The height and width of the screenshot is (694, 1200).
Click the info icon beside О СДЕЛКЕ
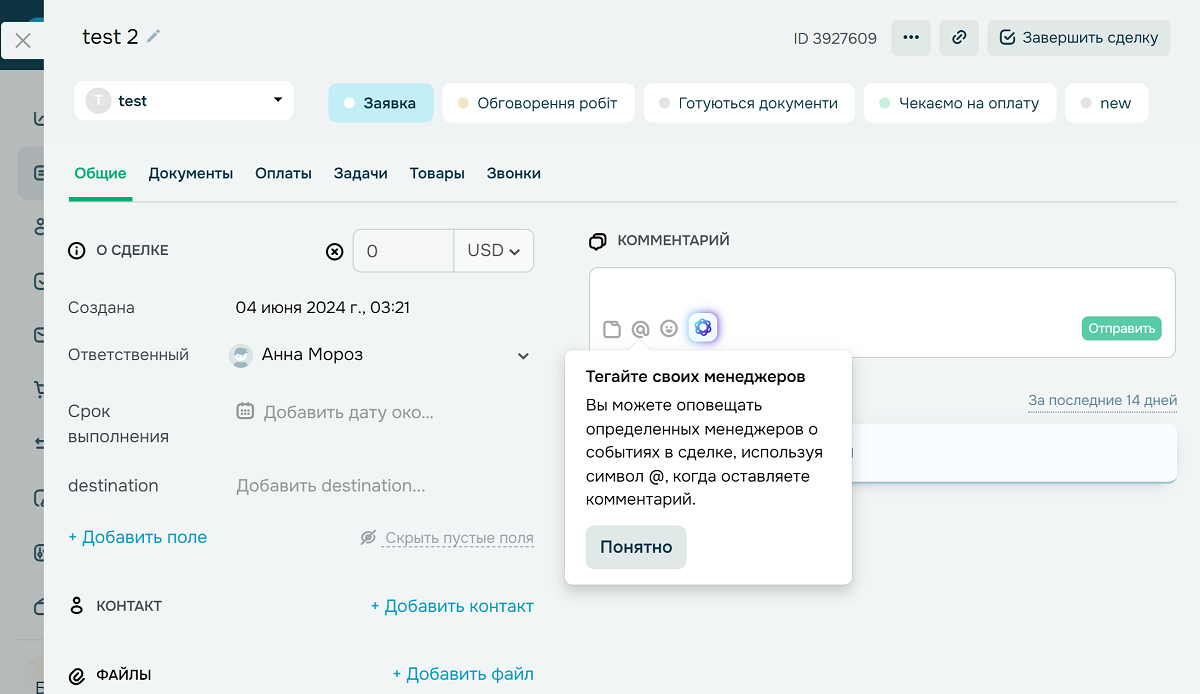76,251
